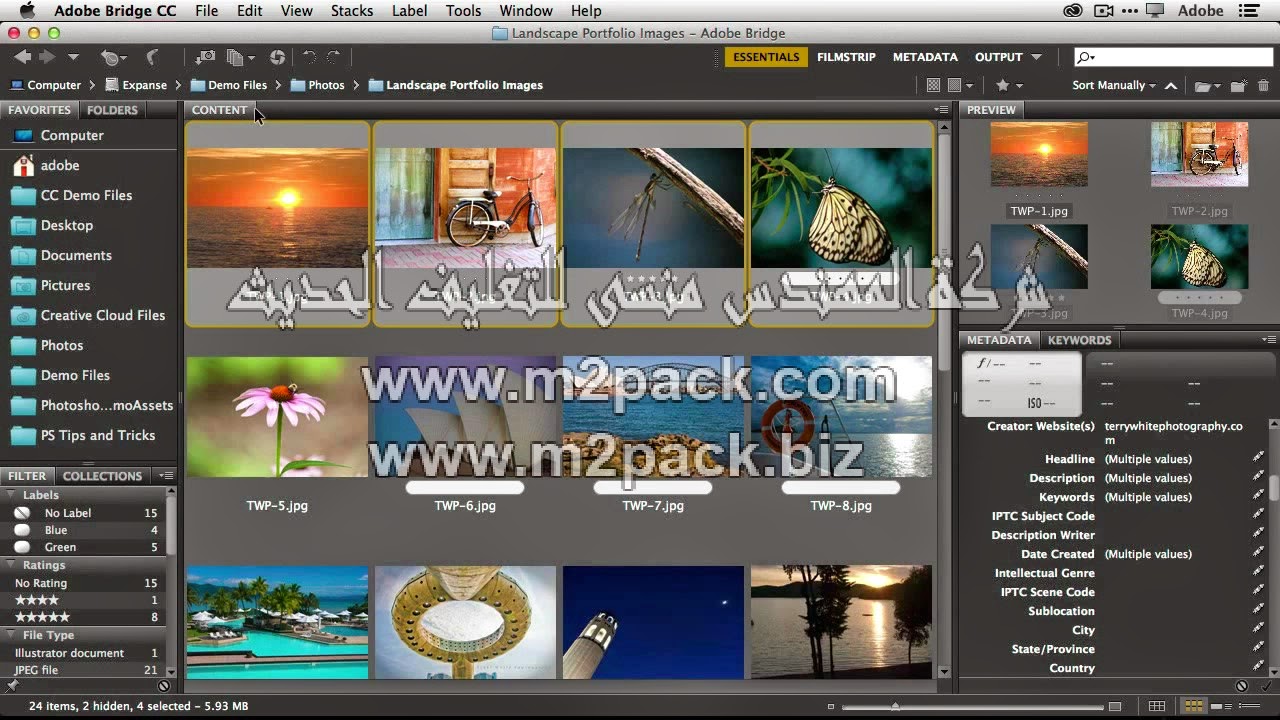Create a new folder with folder-star icon
This screenshot has height=720, width=1280.
tap(1239, 86)
